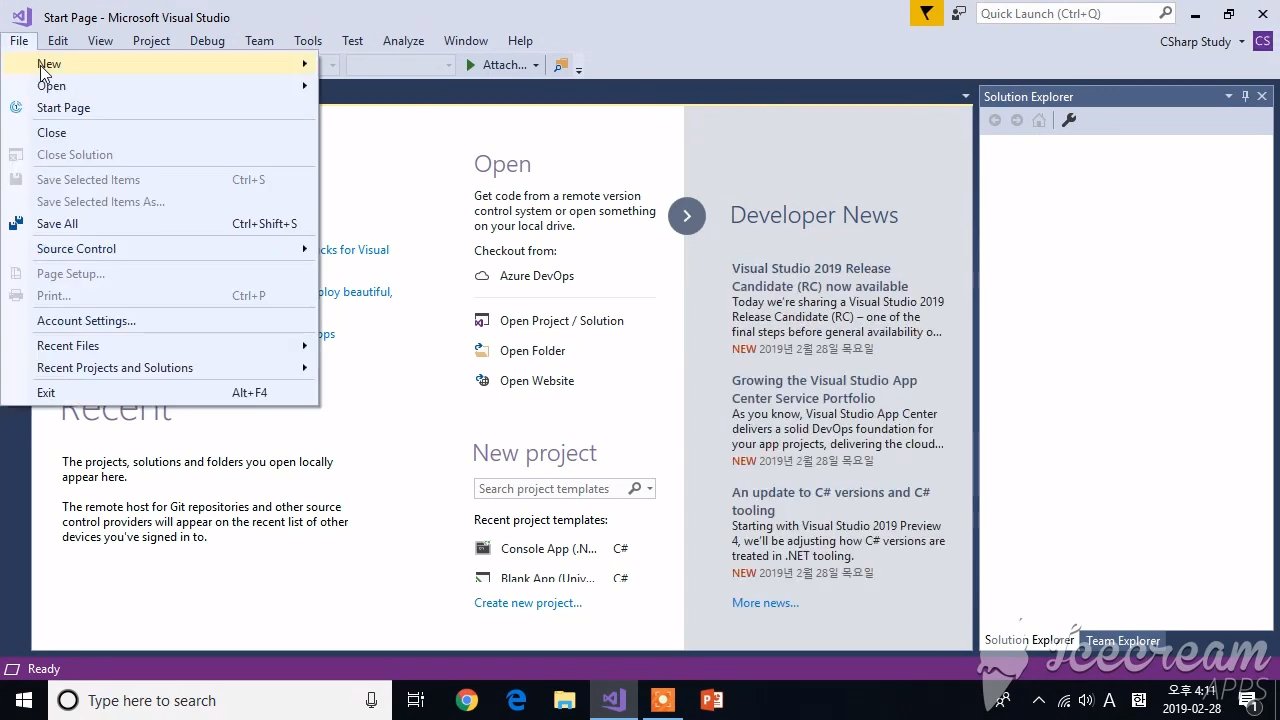Open Visual Studio 2019 Release Candidate news
The width and height of the screenshot is (1280, 720).
click(820, 277)
